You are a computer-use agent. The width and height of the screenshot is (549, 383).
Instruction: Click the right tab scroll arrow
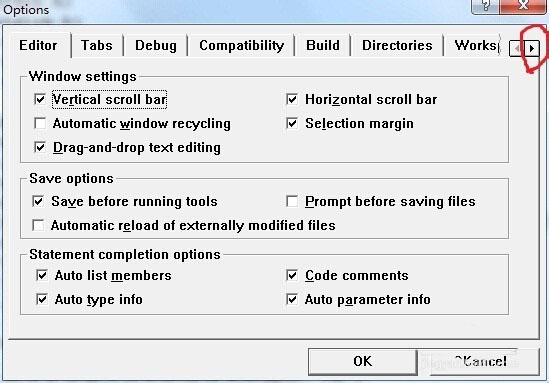(x=532, y=48)
